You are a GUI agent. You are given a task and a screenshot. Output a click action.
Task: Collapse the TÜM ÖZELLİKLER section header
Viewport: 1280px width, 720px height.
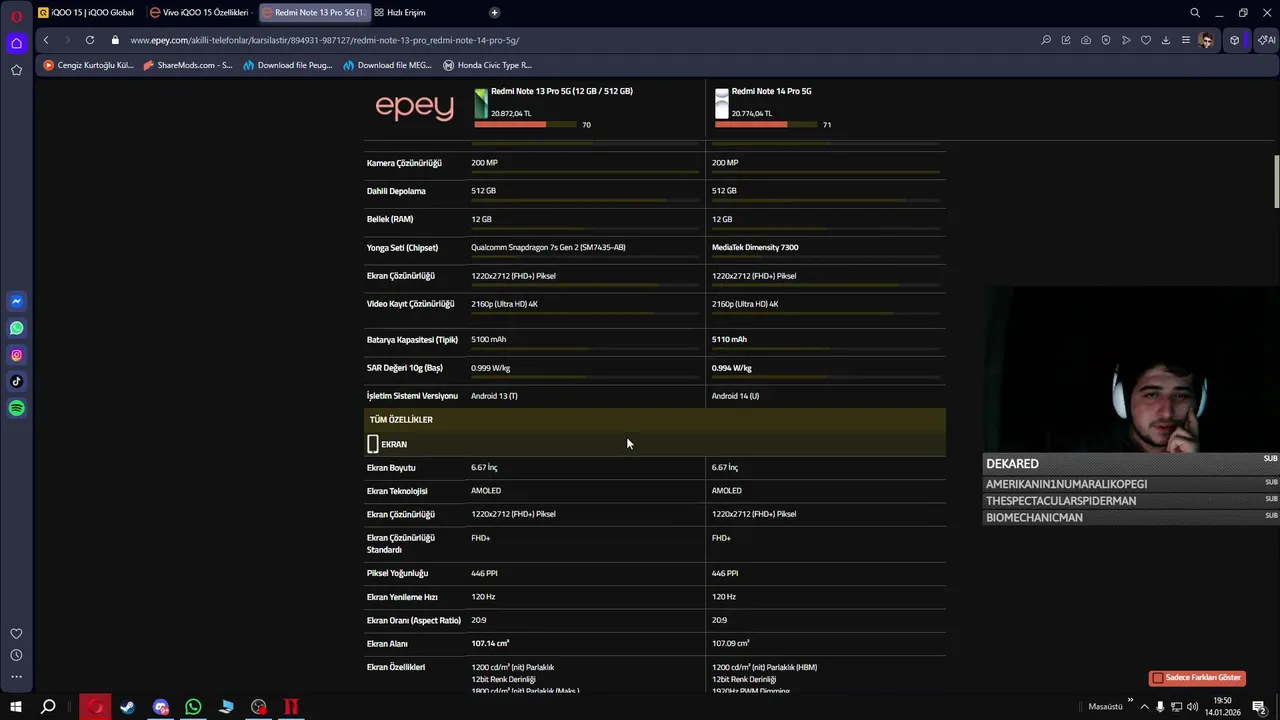(655, 420)
